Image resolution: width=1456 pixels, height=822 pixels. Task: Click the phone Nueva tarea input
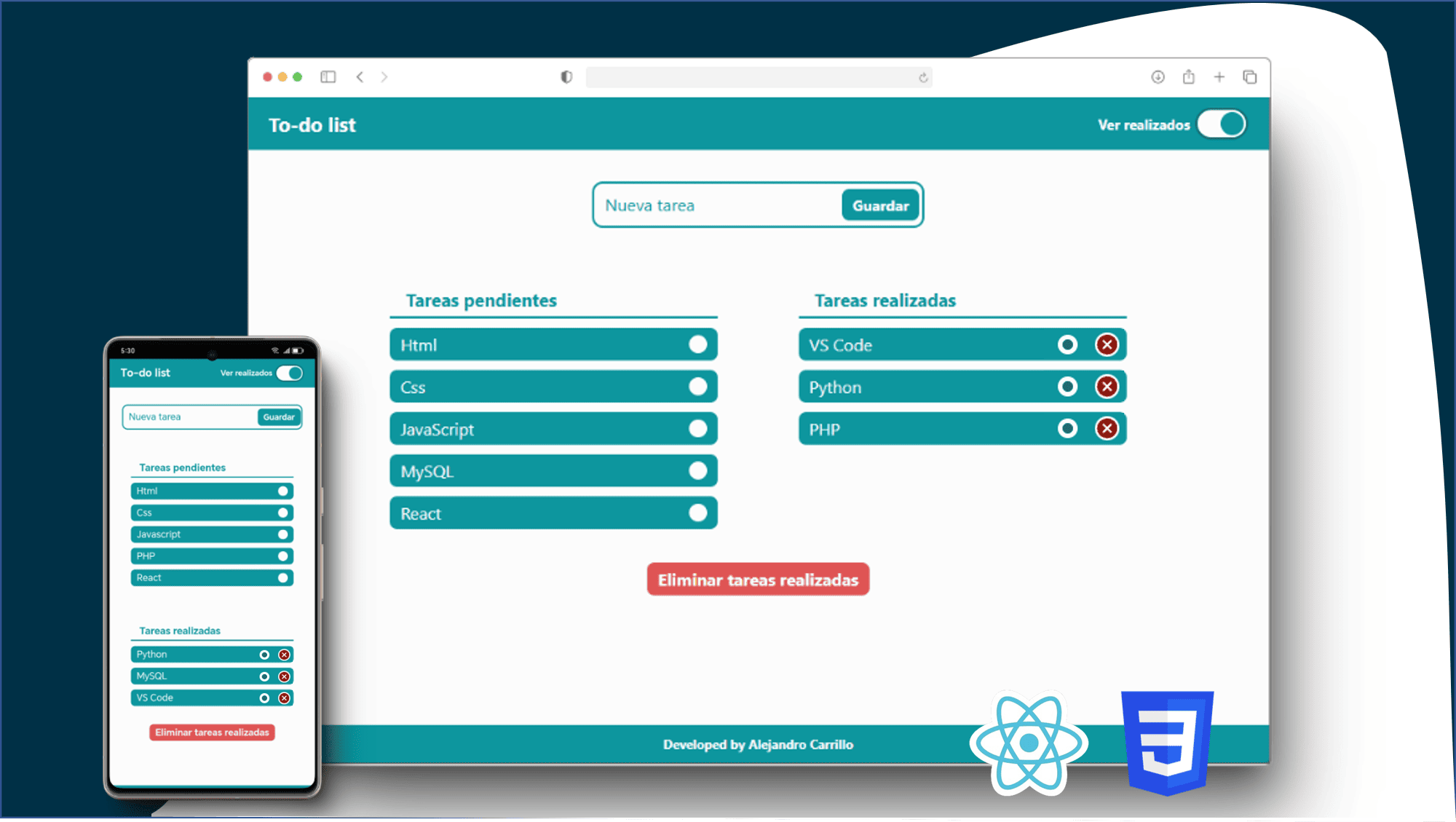(x=191, y=417)
